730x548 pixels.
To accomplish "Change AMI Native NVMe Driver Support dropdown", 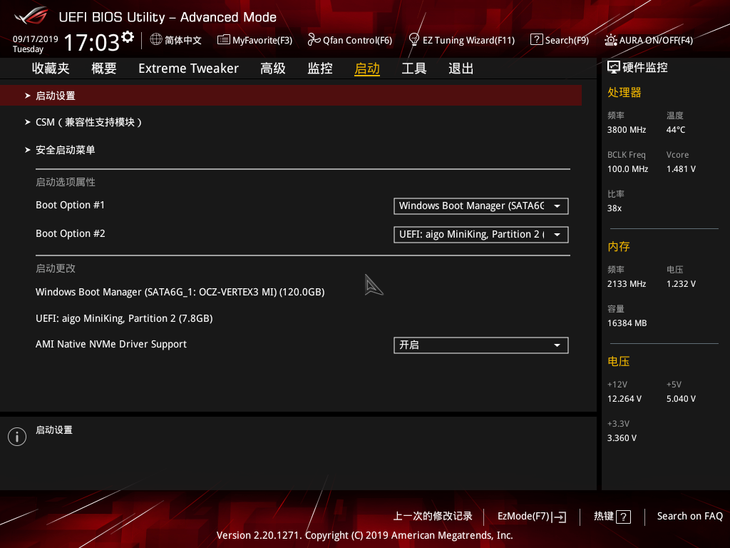I will 481,345.
